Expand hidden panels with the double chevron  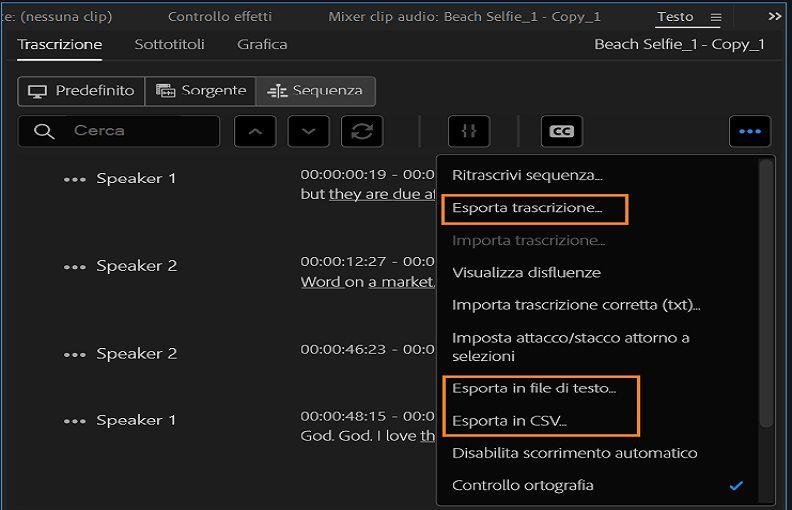(x=774, y=17)
